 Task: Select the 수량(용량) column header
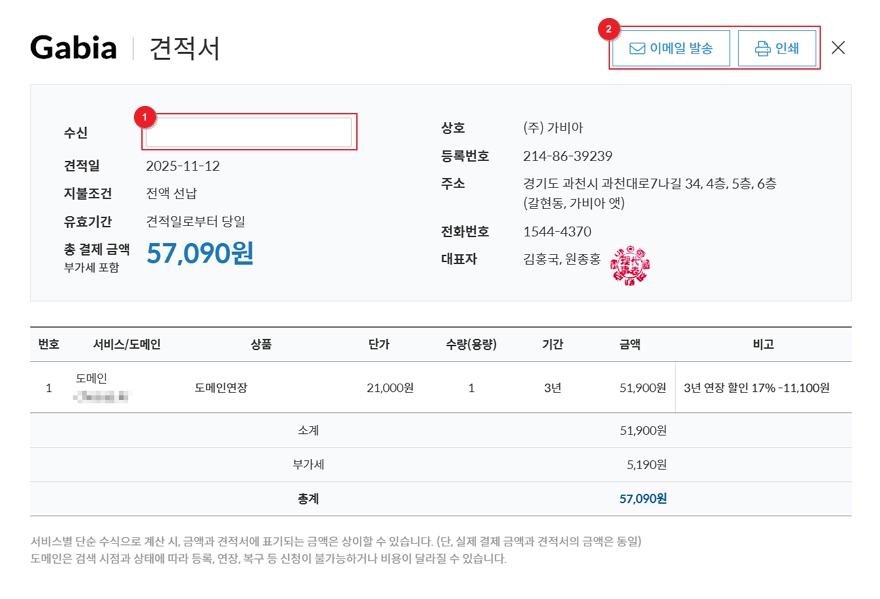tap(471, 344)
